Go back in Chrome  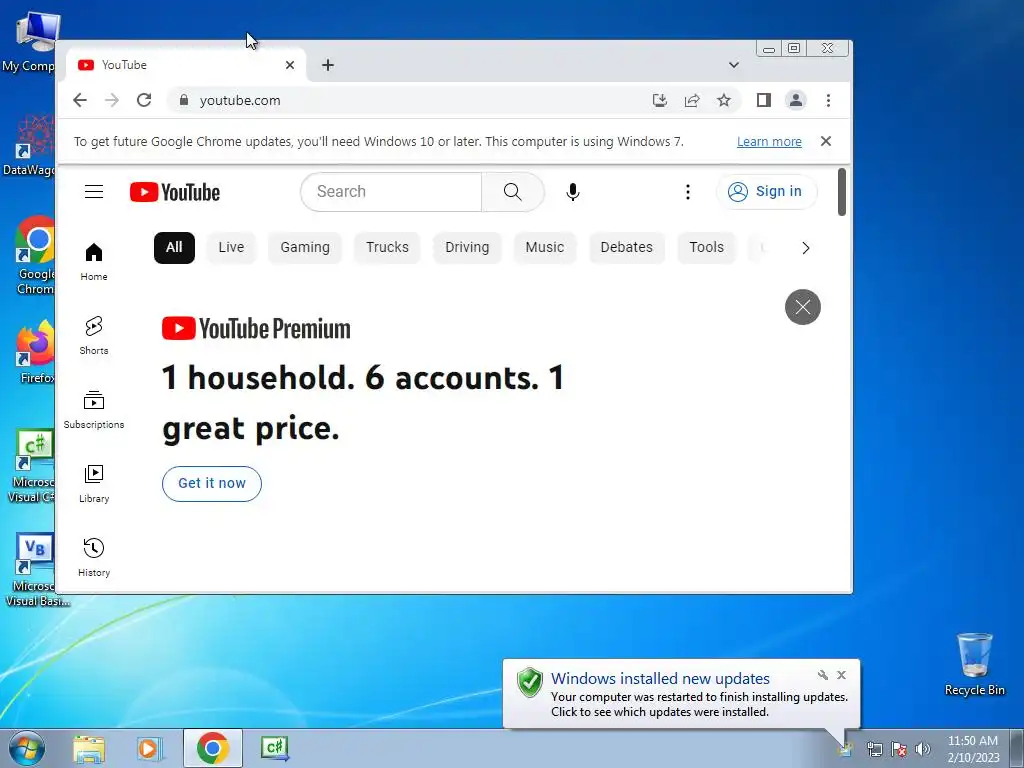point(80,100)
